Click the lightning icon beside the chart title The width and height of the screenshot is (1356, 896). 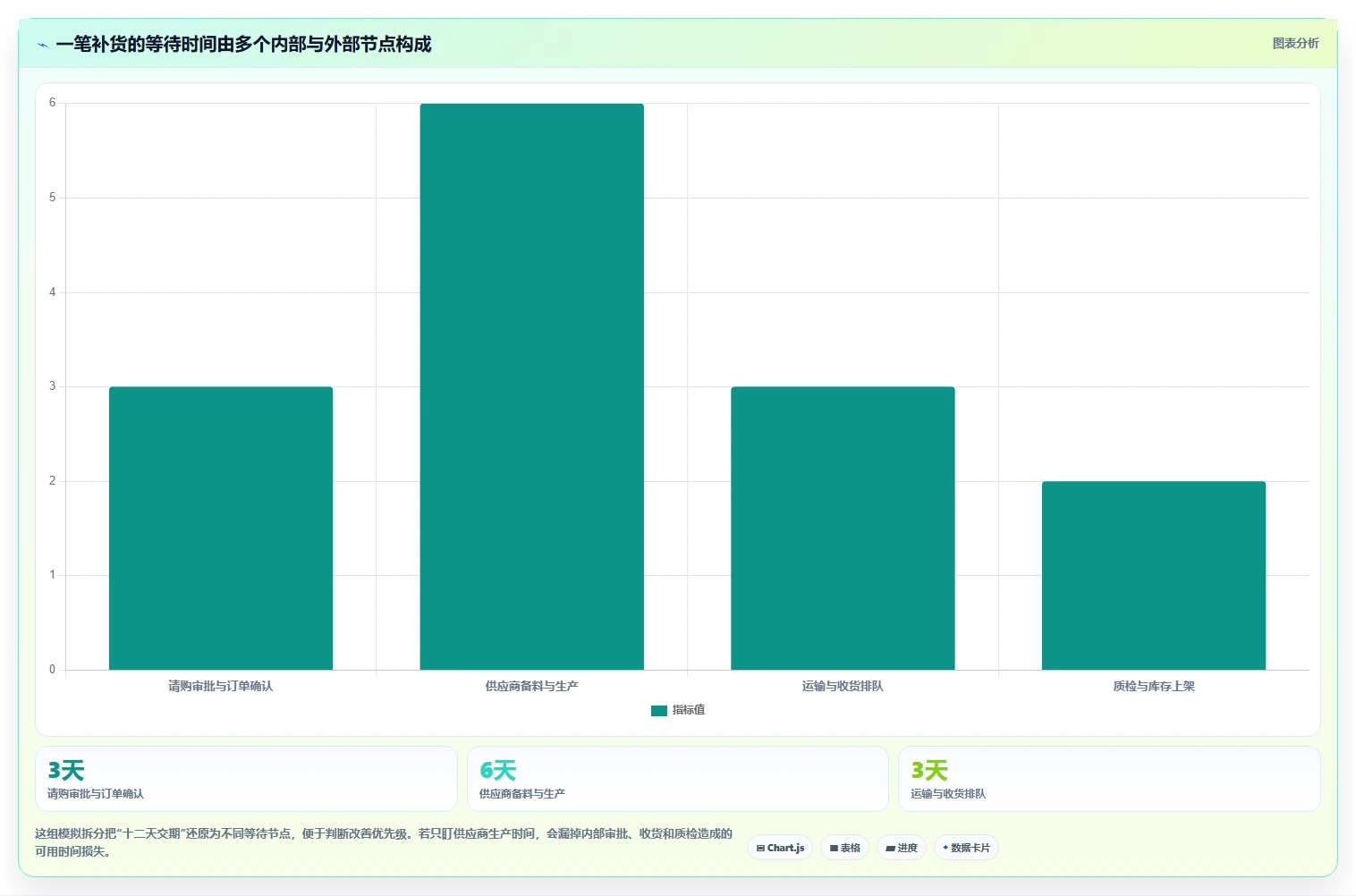[x=42, y=45]
